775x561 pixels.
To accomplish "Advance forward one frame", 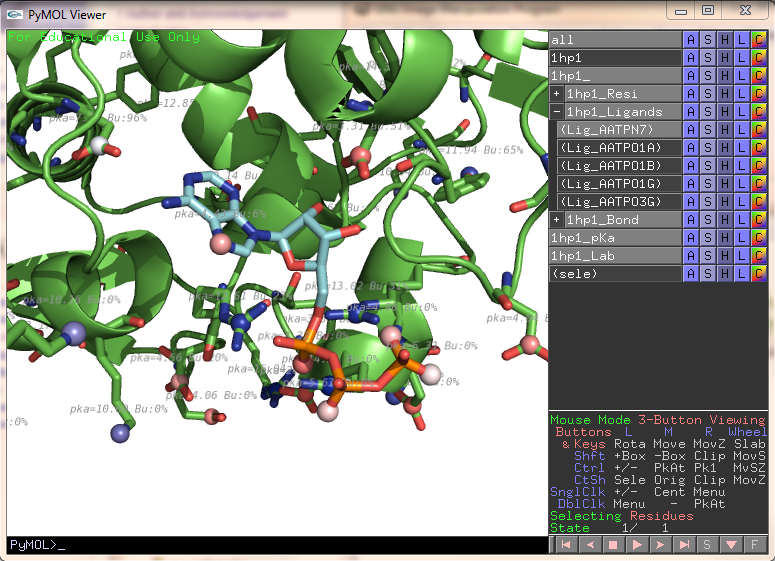I will [661, 544].
